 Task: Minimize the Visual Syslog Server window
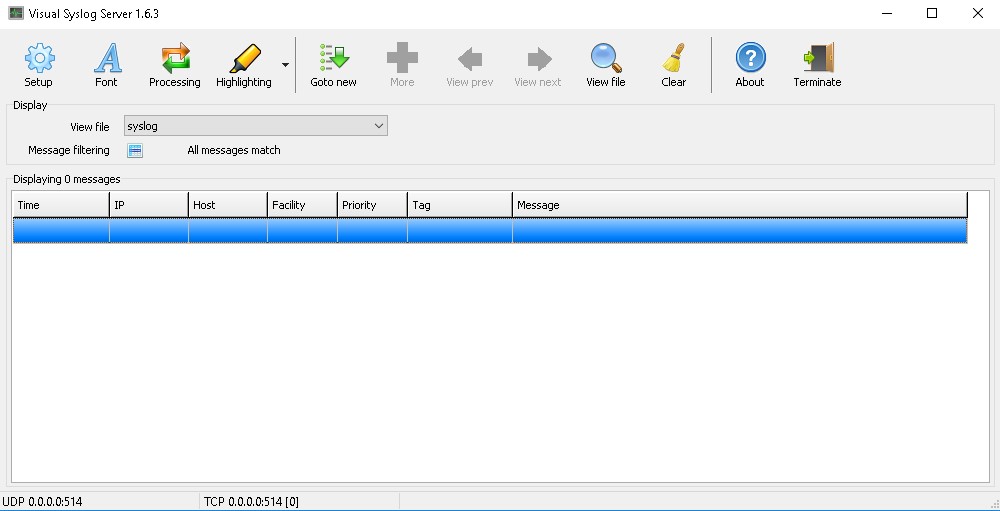tap(886, 13)
